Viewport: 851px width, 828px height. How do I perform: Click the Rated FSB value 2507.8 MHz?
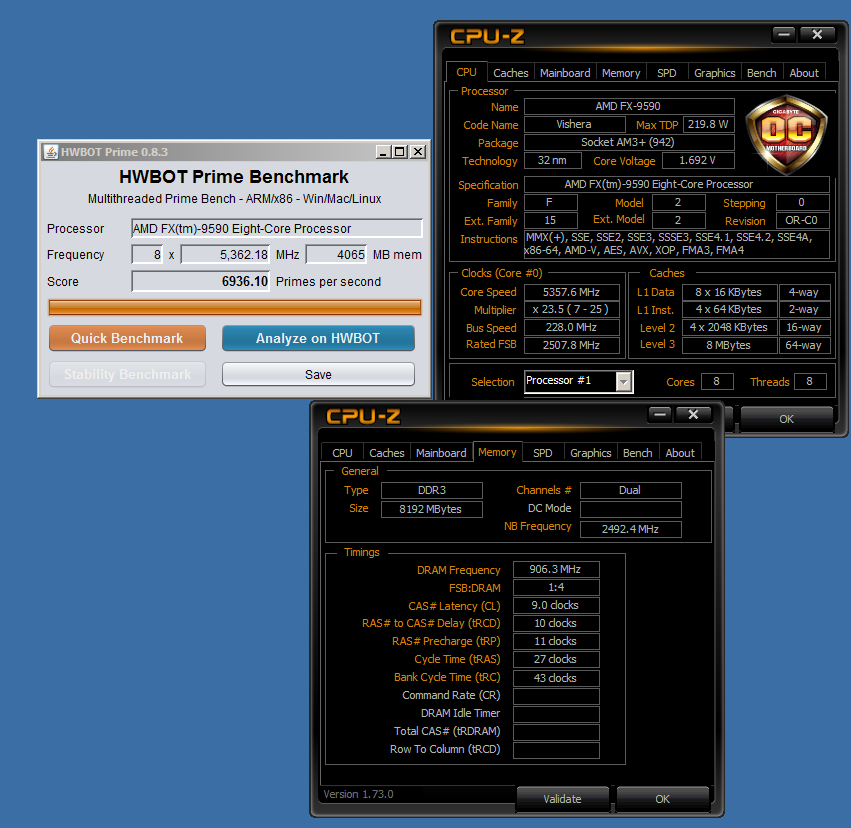pos(571,345)
